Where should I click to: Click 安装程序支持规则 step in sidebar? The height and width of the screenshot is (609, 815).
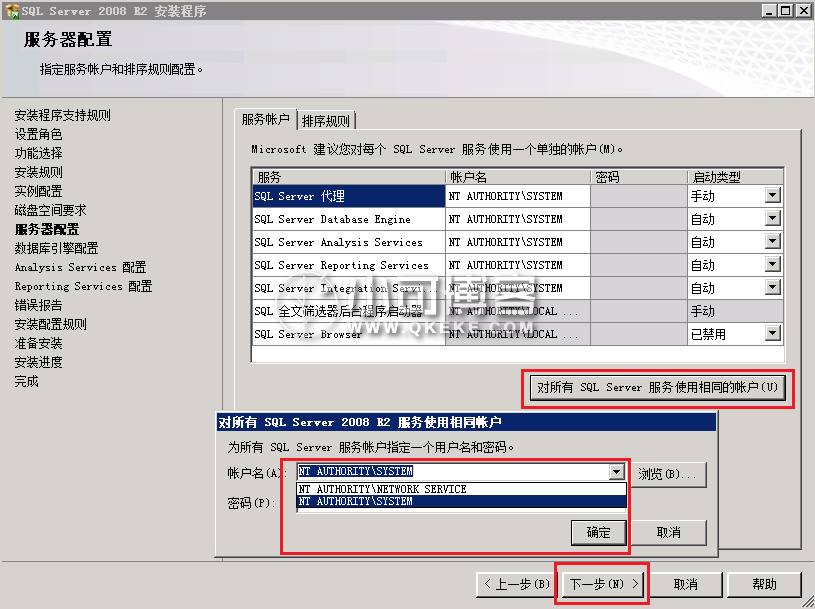click(62, 115)
